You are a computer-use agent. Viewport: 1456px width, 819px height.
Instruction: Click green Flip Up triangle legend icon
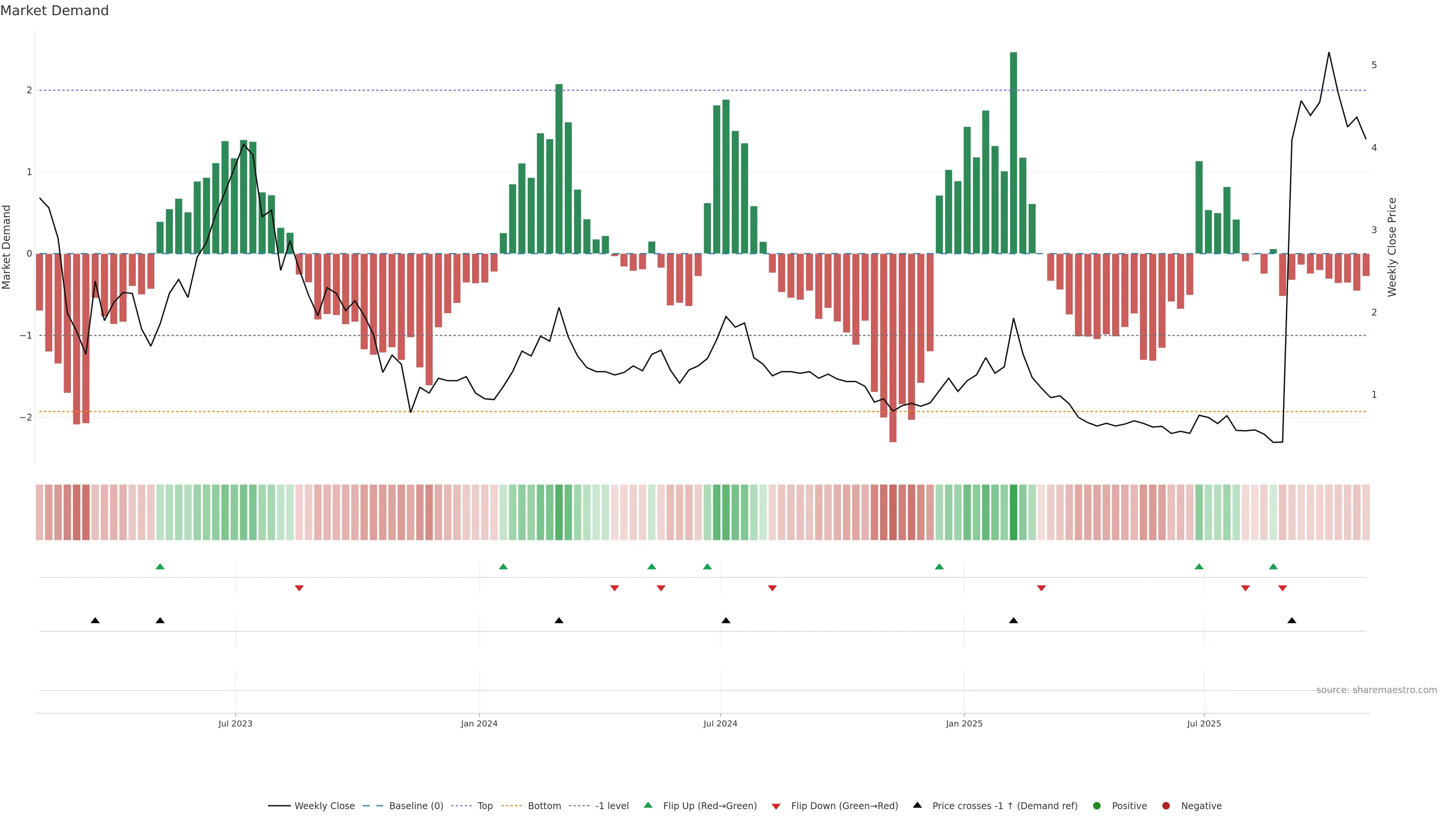pos(648,805)
